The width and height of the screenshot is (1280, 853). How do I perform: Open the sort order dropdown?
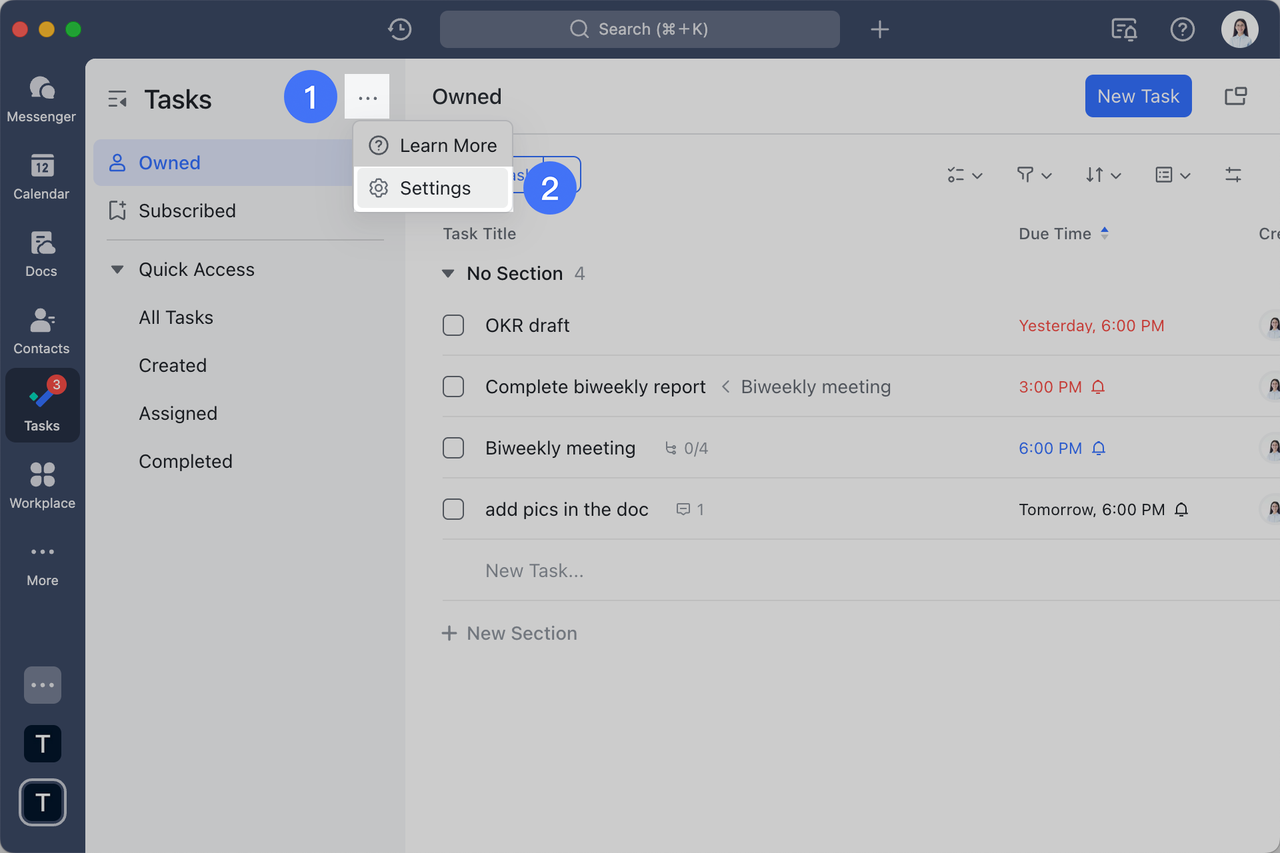click(x=1103, y=175)
